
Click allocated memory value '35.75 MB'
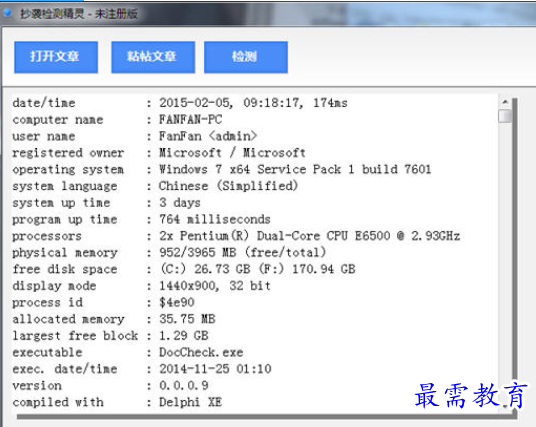[187, 319]
